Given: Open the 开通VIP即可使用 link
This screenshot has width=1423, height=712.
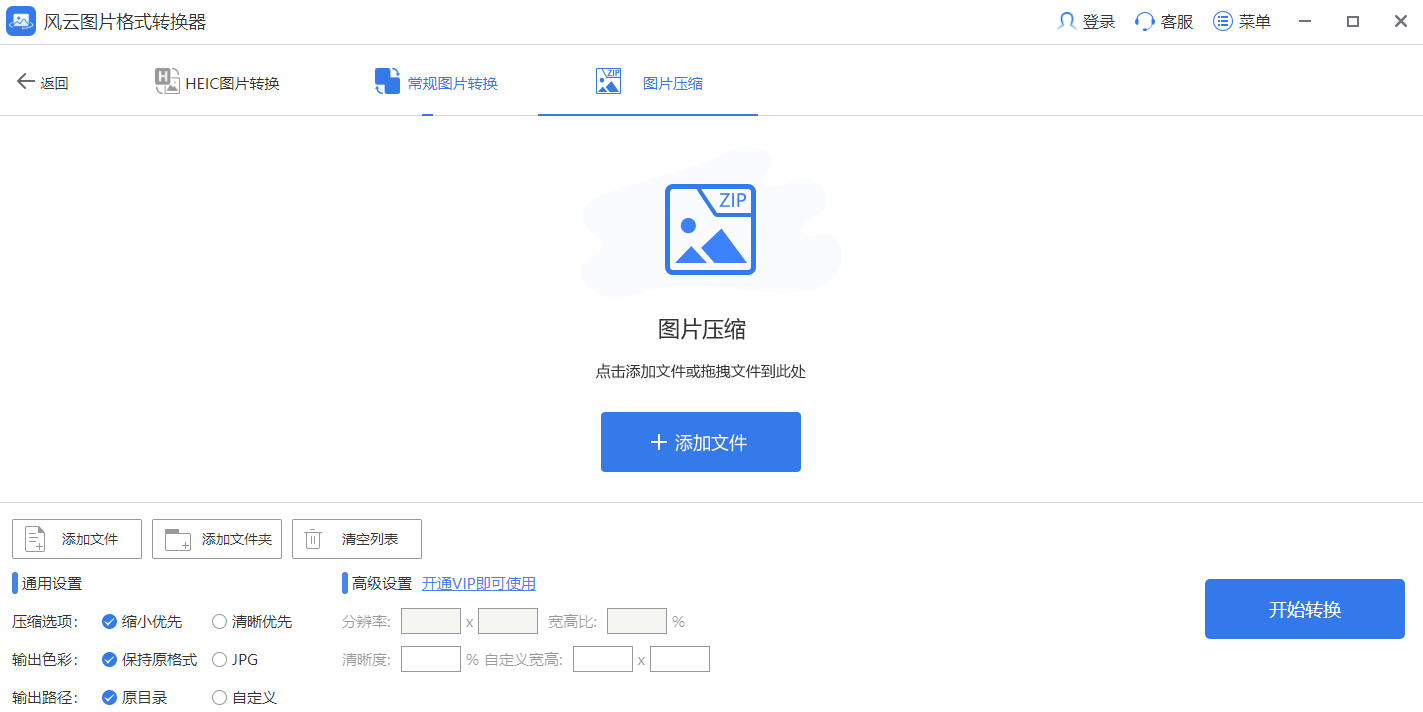Looking at the screenshot, I should point(478,583).
